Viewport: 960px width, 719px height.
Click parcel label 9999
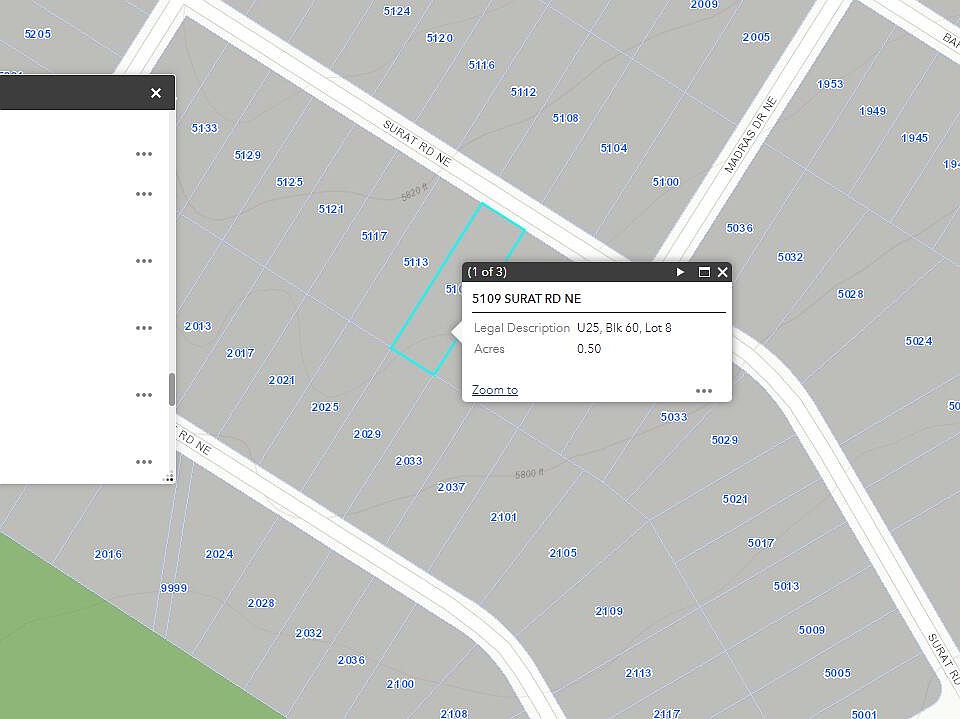[174, 589]
